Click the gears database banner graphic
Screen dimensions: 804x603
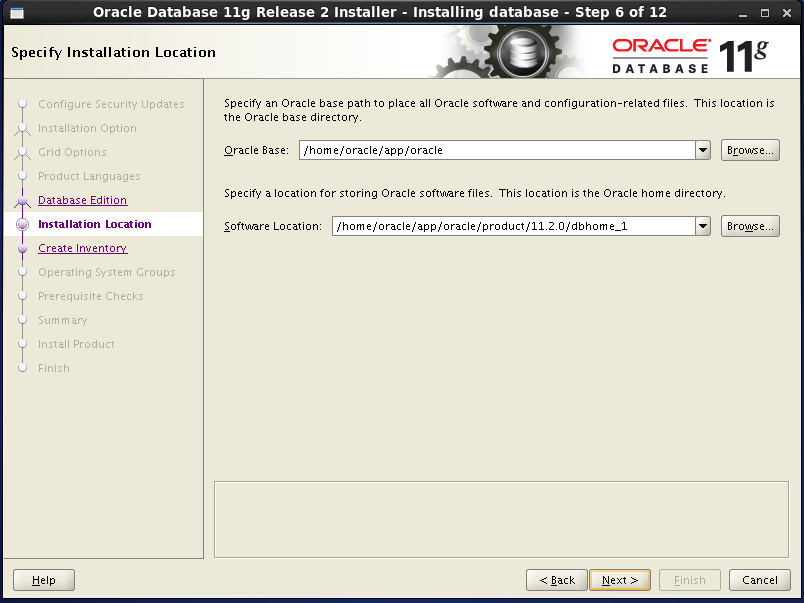[510, 52]
